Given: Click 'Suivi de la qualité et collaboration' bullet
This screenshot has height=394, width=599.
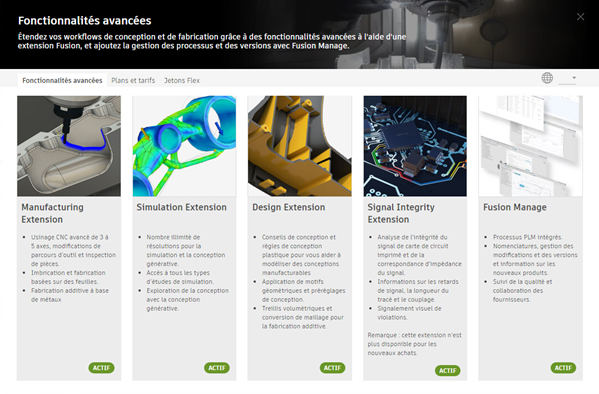Looking at the screenshot, I should (522, 290).
